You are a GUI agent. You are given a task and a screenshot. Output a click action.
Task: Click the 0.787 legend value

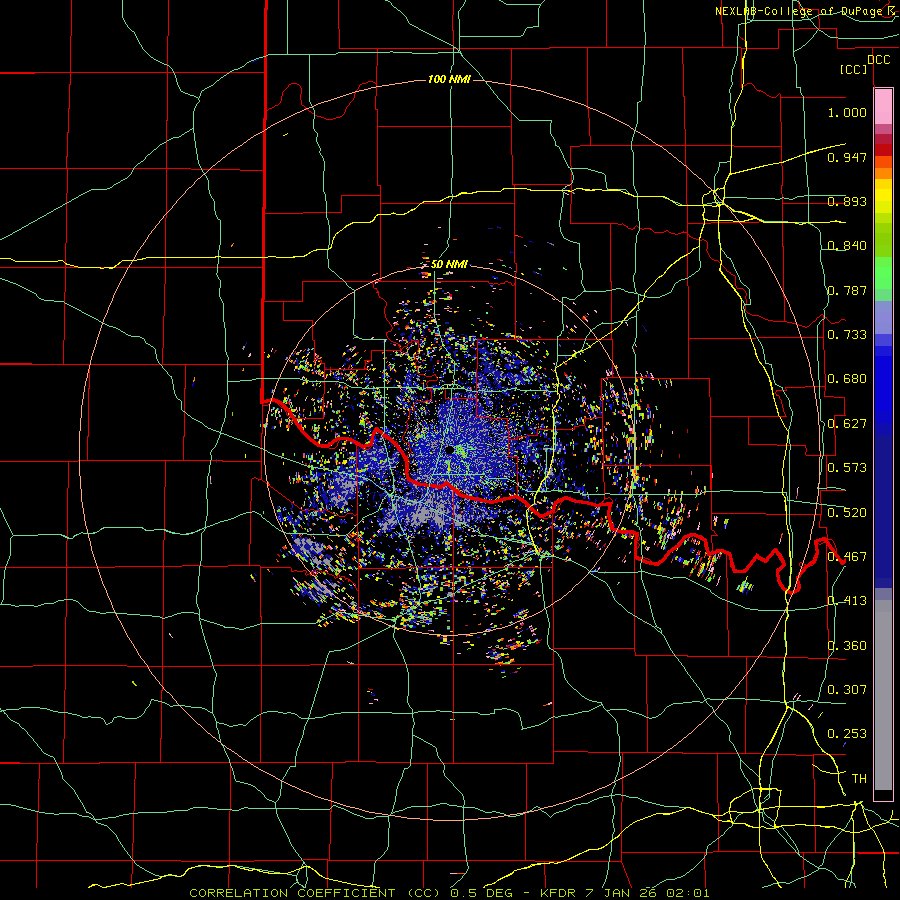coord(847,290)
